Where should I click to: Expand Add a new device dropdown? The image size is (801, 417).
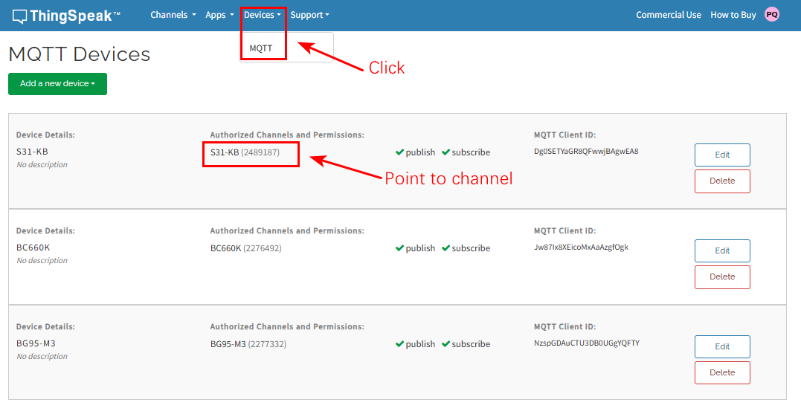point(57,84)
